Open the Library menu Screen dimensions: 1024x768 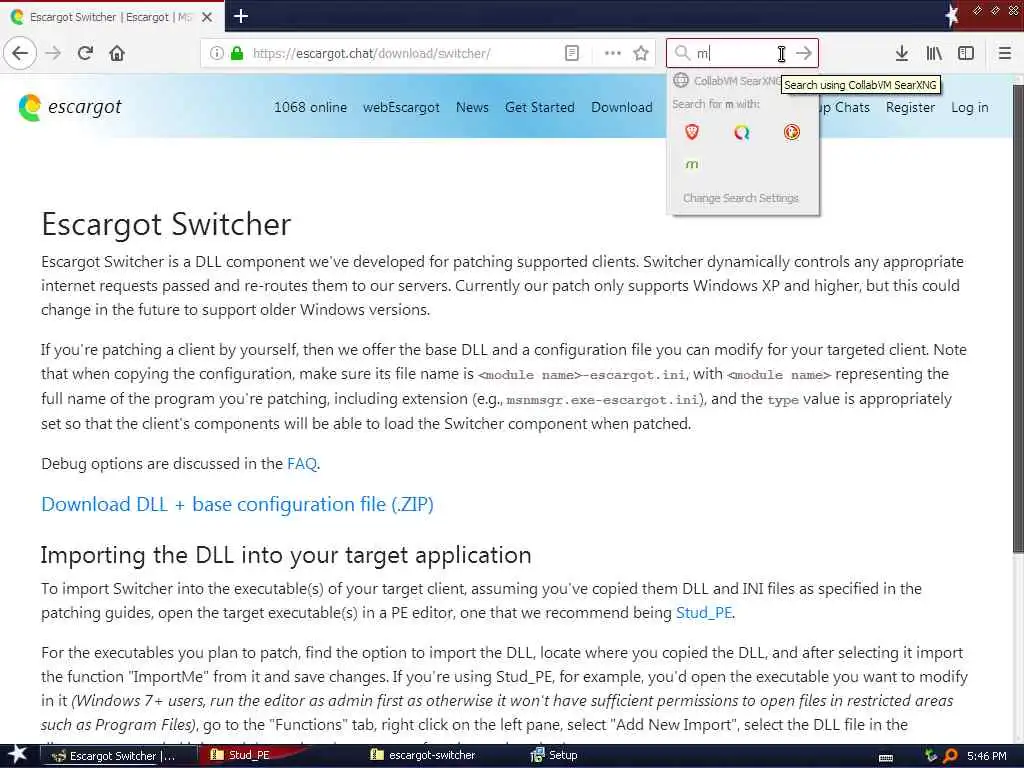pos(934,53)
